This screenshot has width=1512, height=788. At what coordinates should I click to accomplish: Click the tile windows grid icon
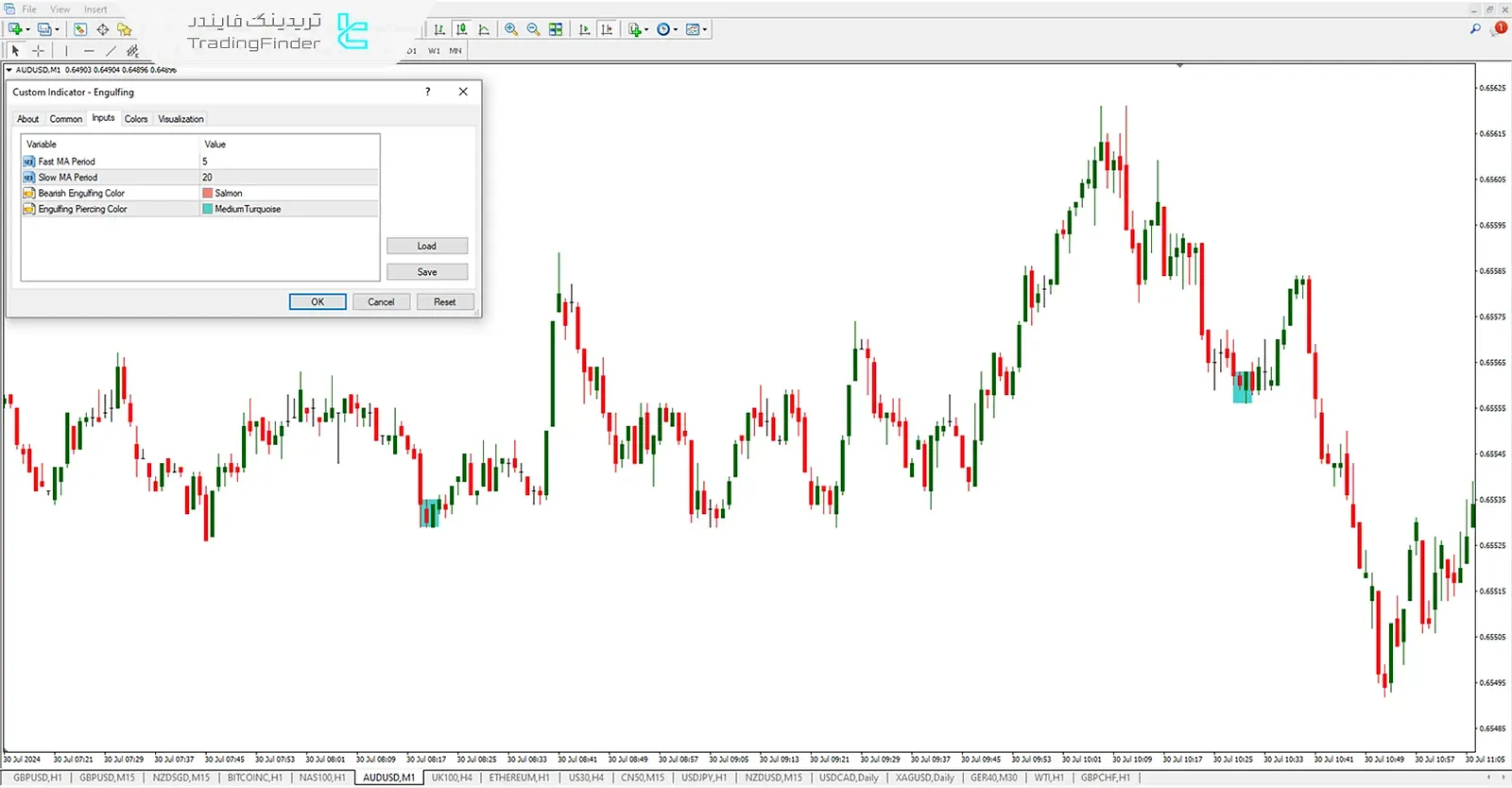tap(556, 29)
